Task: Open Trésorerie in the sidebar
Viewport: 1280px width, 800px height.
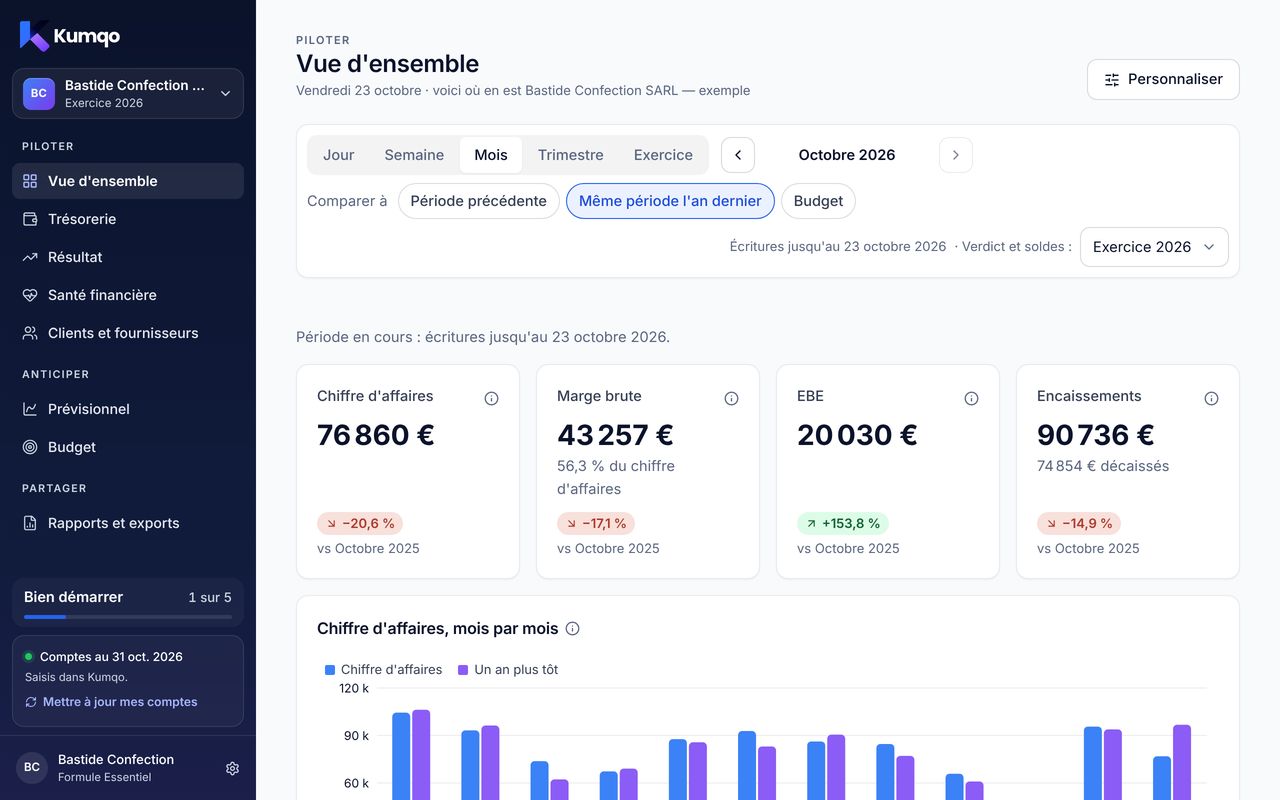Action: 128,219
